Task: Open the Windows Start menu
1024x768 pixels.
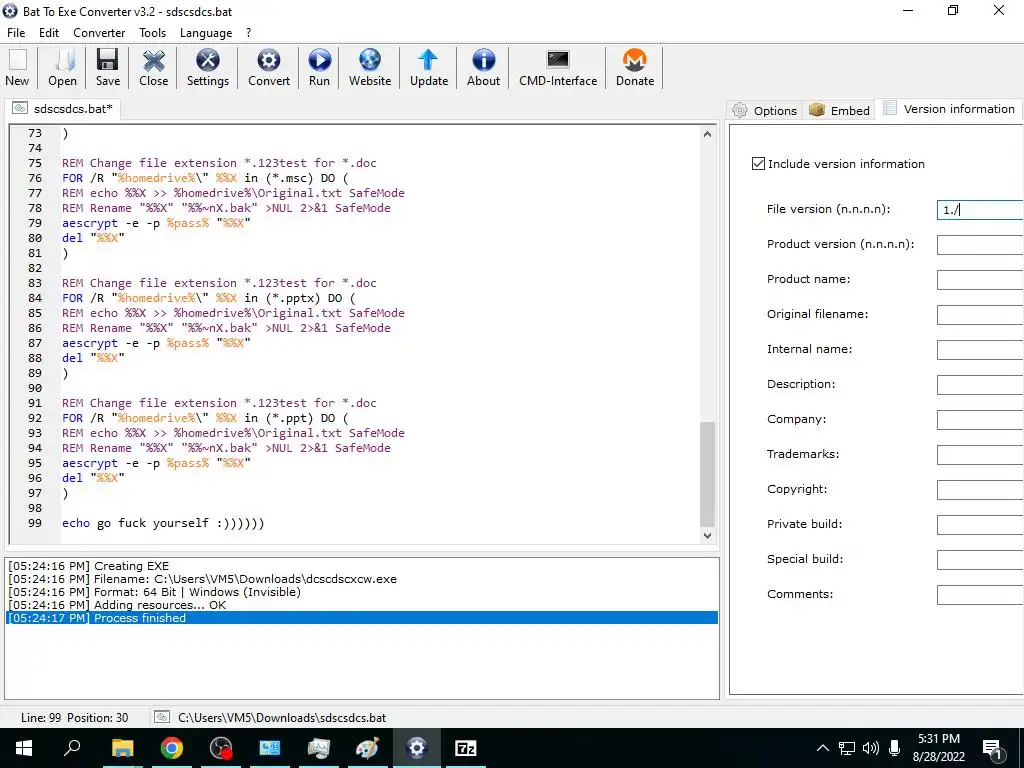Action: coord(24,748)
